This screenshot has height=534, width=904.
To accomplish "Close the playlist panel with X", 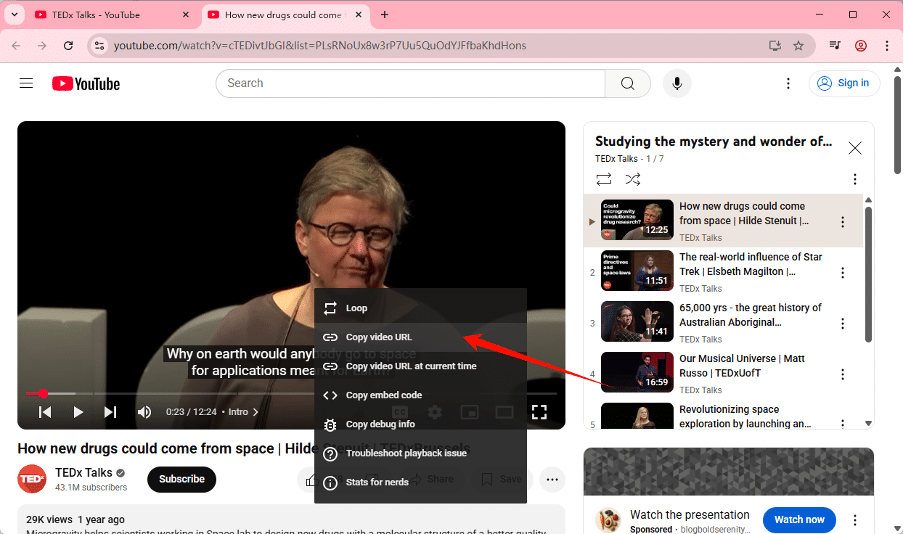I will click(855, 148).
